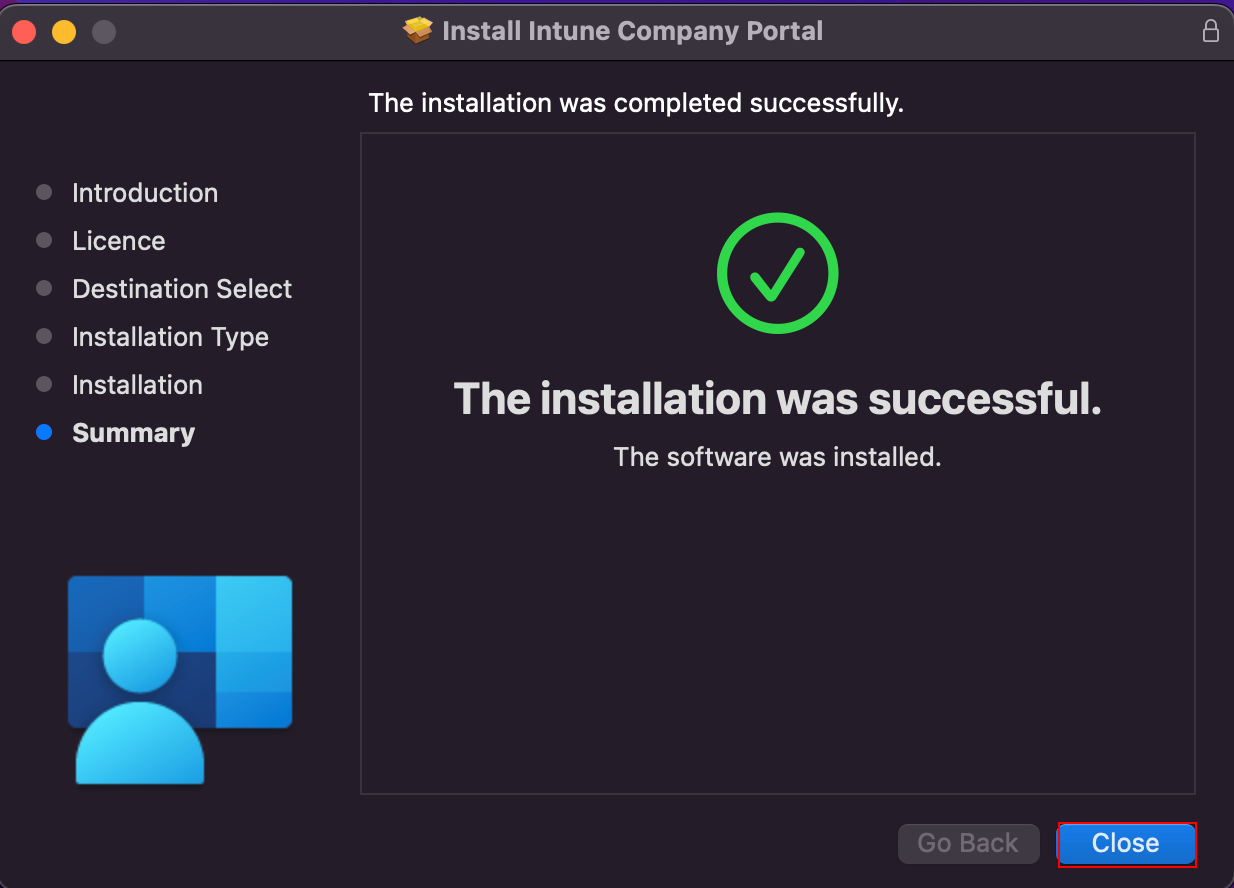
Task: Minimize window with the yellow button
Action: [64, 32]
